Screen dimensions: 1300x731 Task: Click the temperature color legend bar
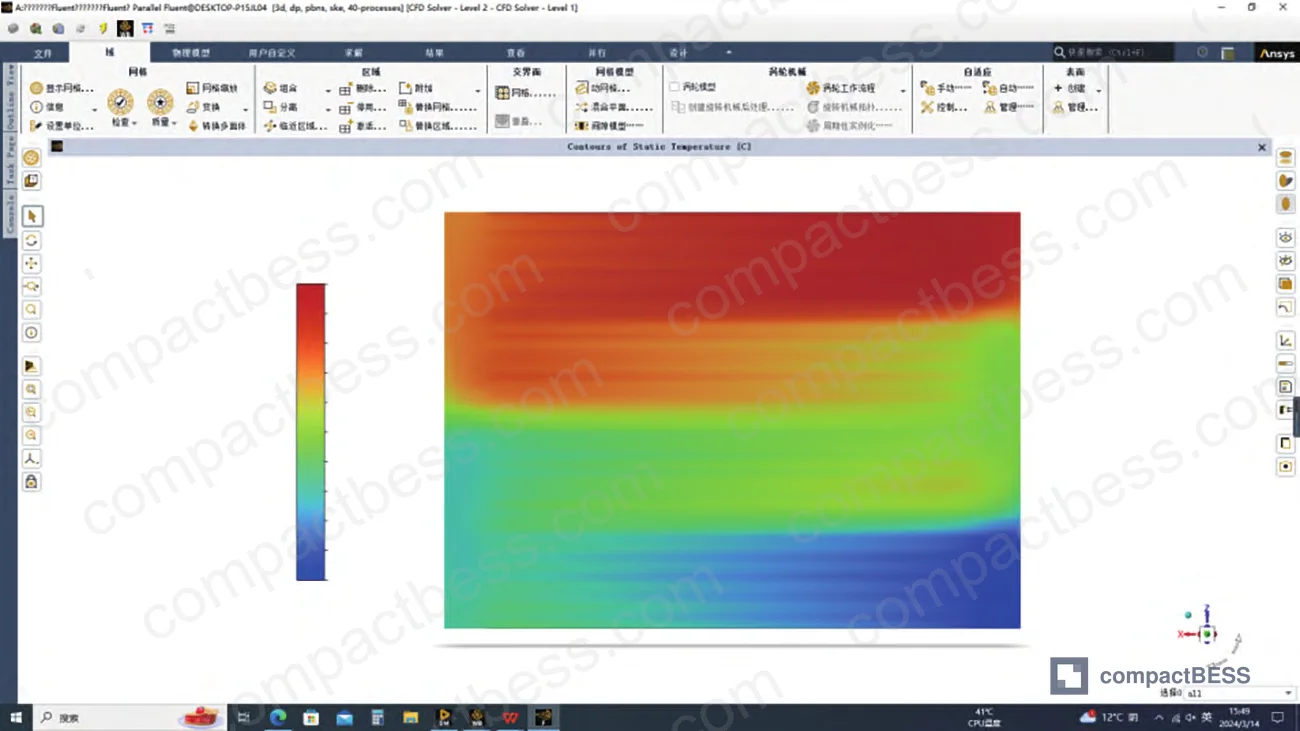311,432
